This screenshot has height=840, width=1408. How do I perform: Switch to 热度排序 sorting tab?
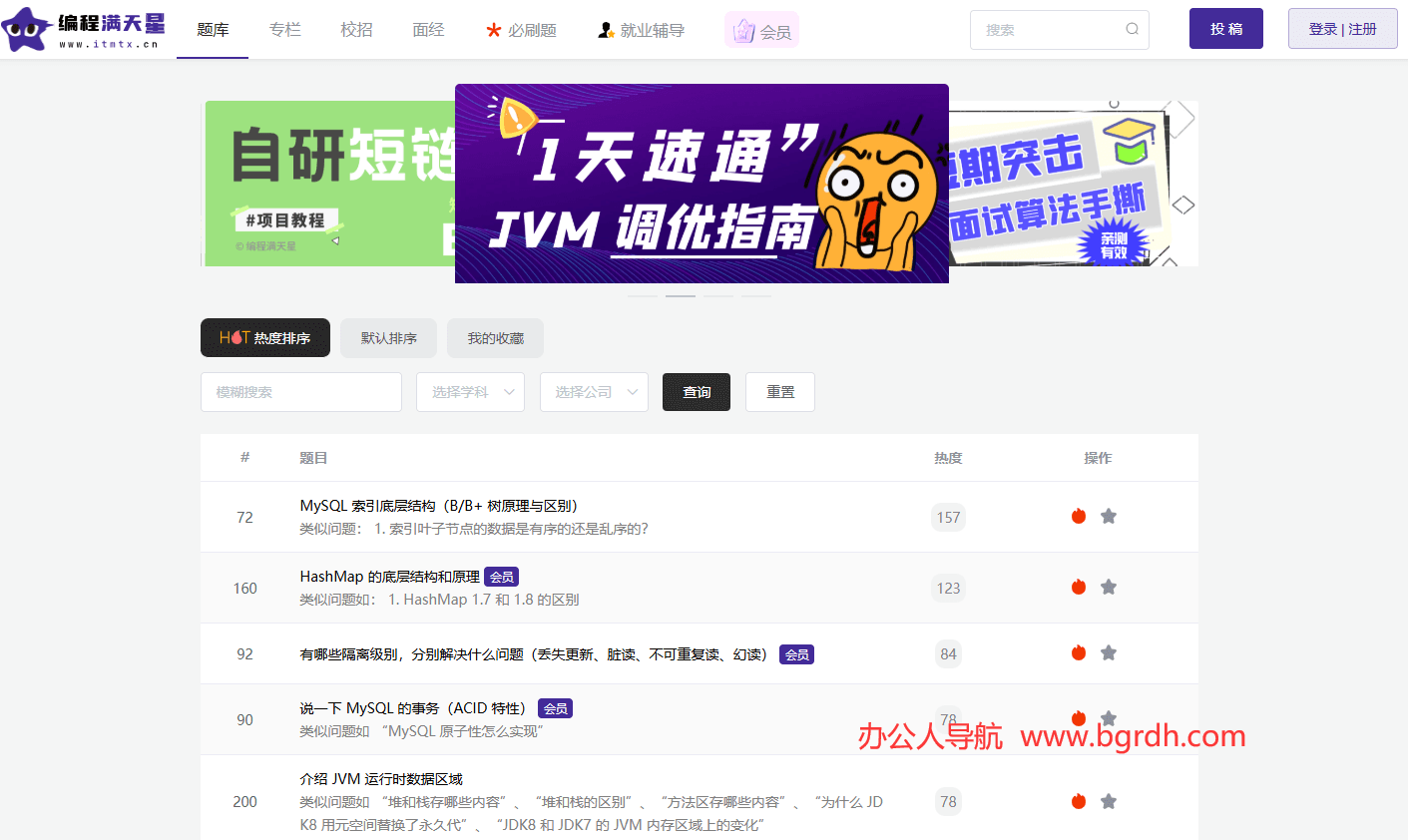point(265,338)
